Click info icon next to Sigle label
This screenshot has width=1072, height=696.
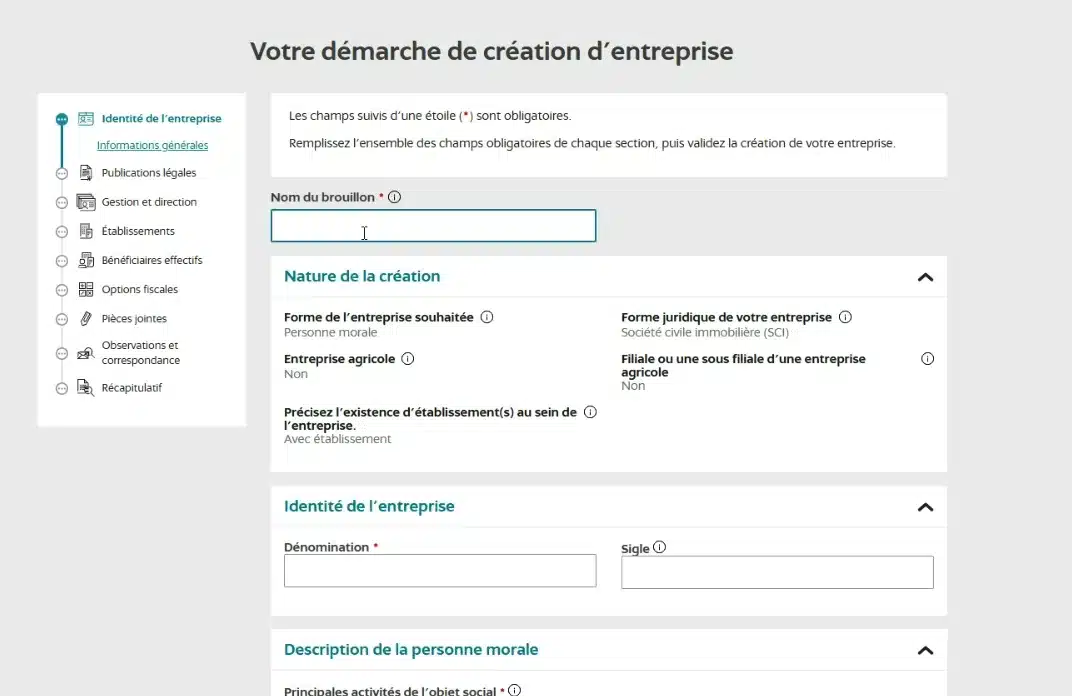(659, 547)
